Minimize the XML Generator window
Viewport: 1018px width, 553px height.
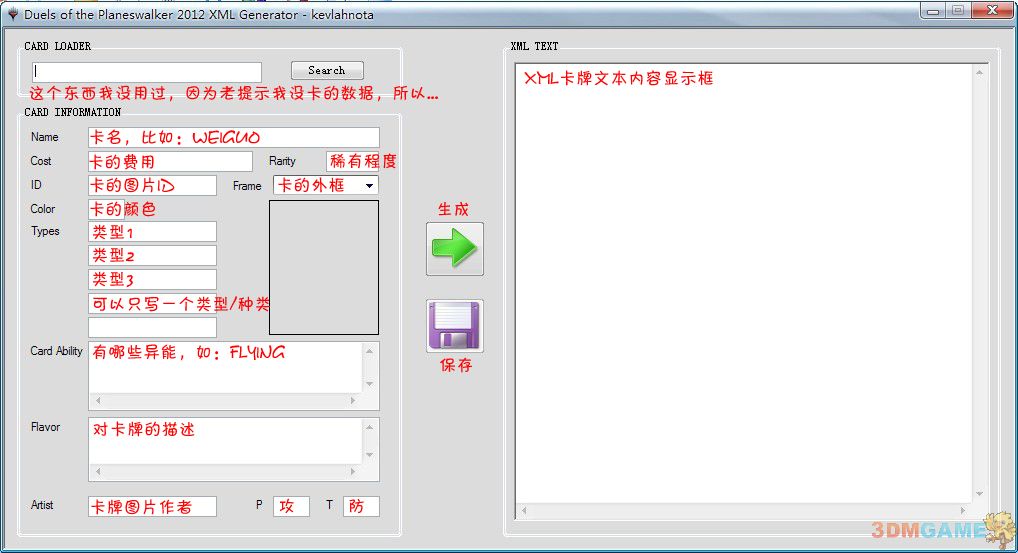tap(933, 10)
